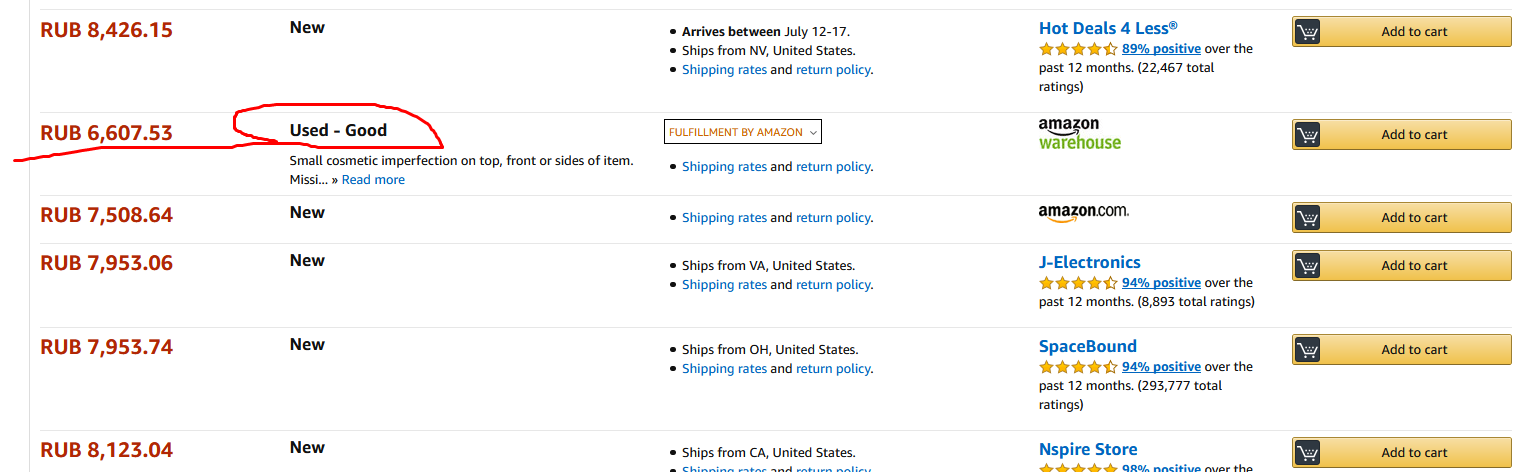Expand the Fulfillment by Amazon dropdown

tap(743, 132)
